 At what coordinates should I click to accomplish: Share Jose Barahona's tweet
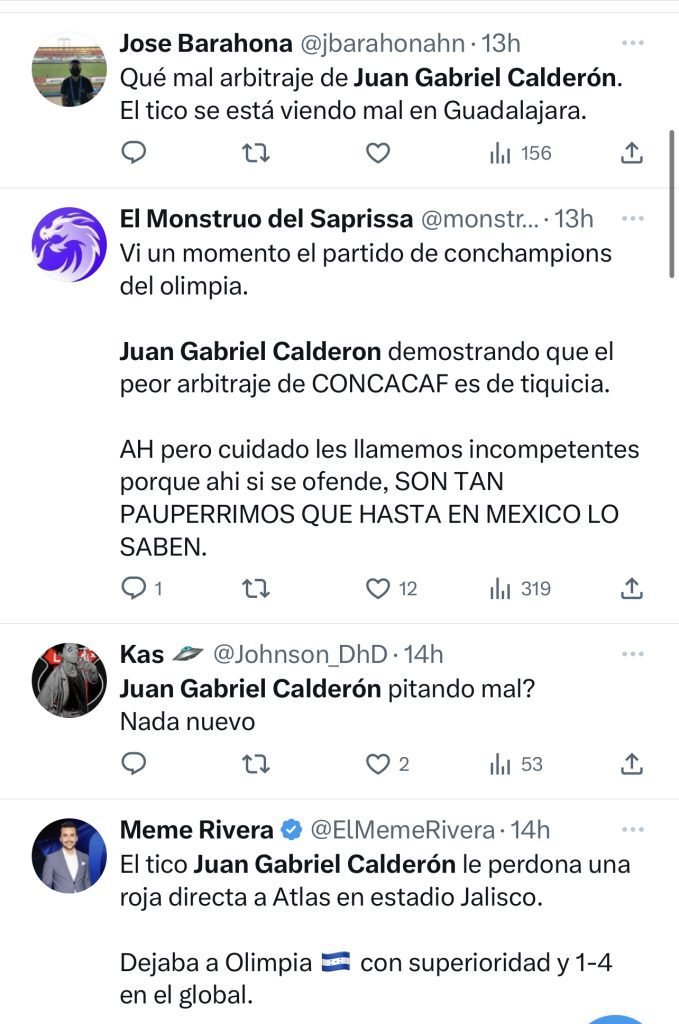point(631,153)
